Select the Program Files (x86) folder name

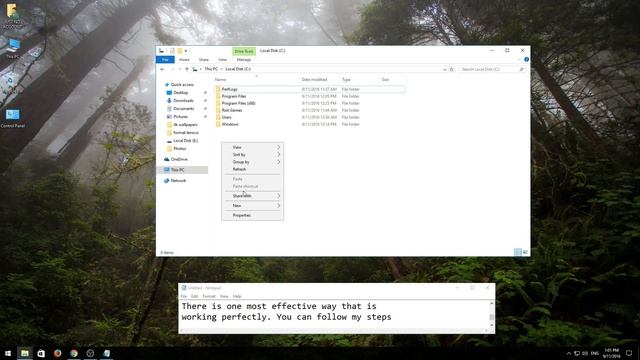[x=238, y=103]
